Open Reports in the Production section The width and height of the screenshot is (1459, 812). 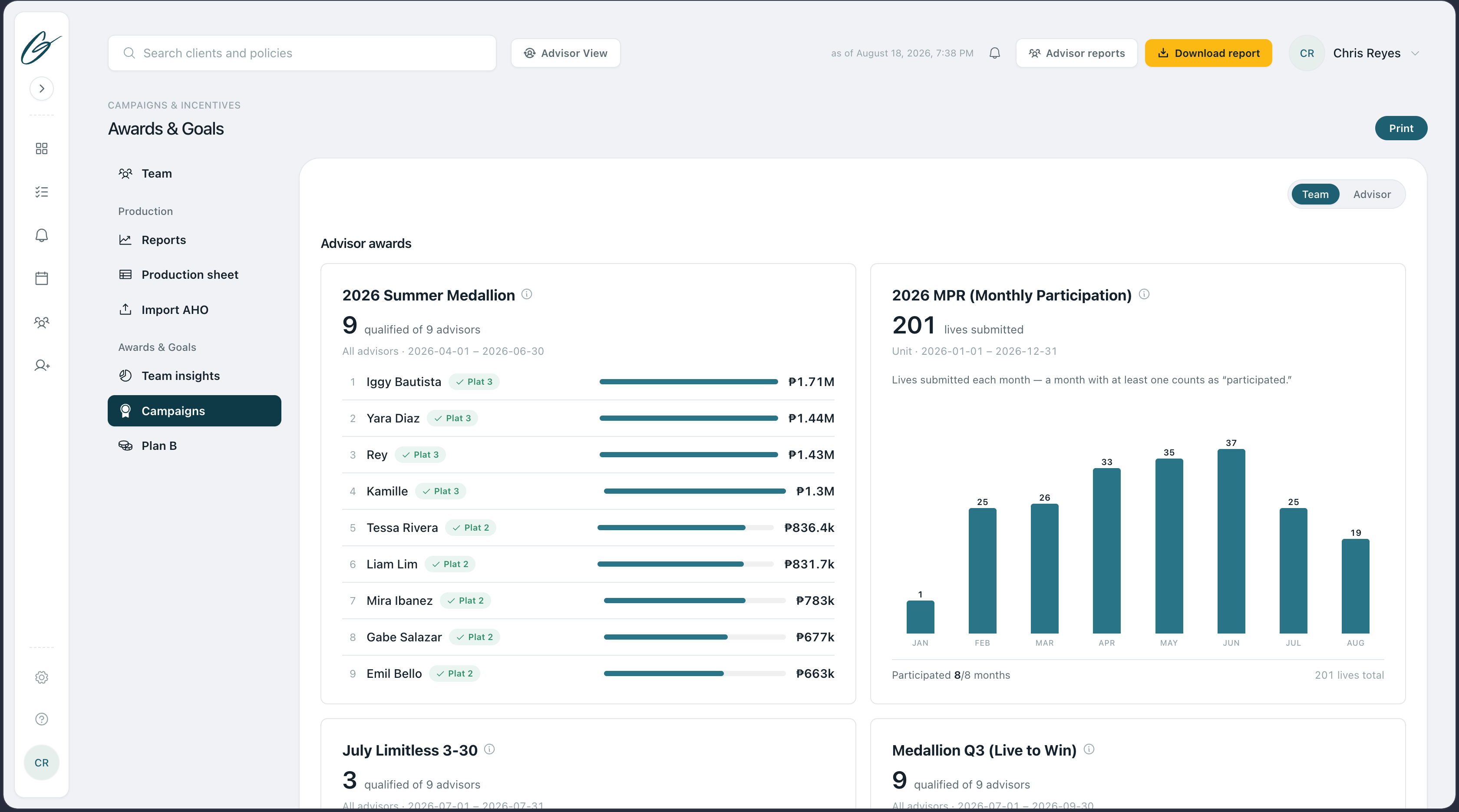tap(194, 240)
